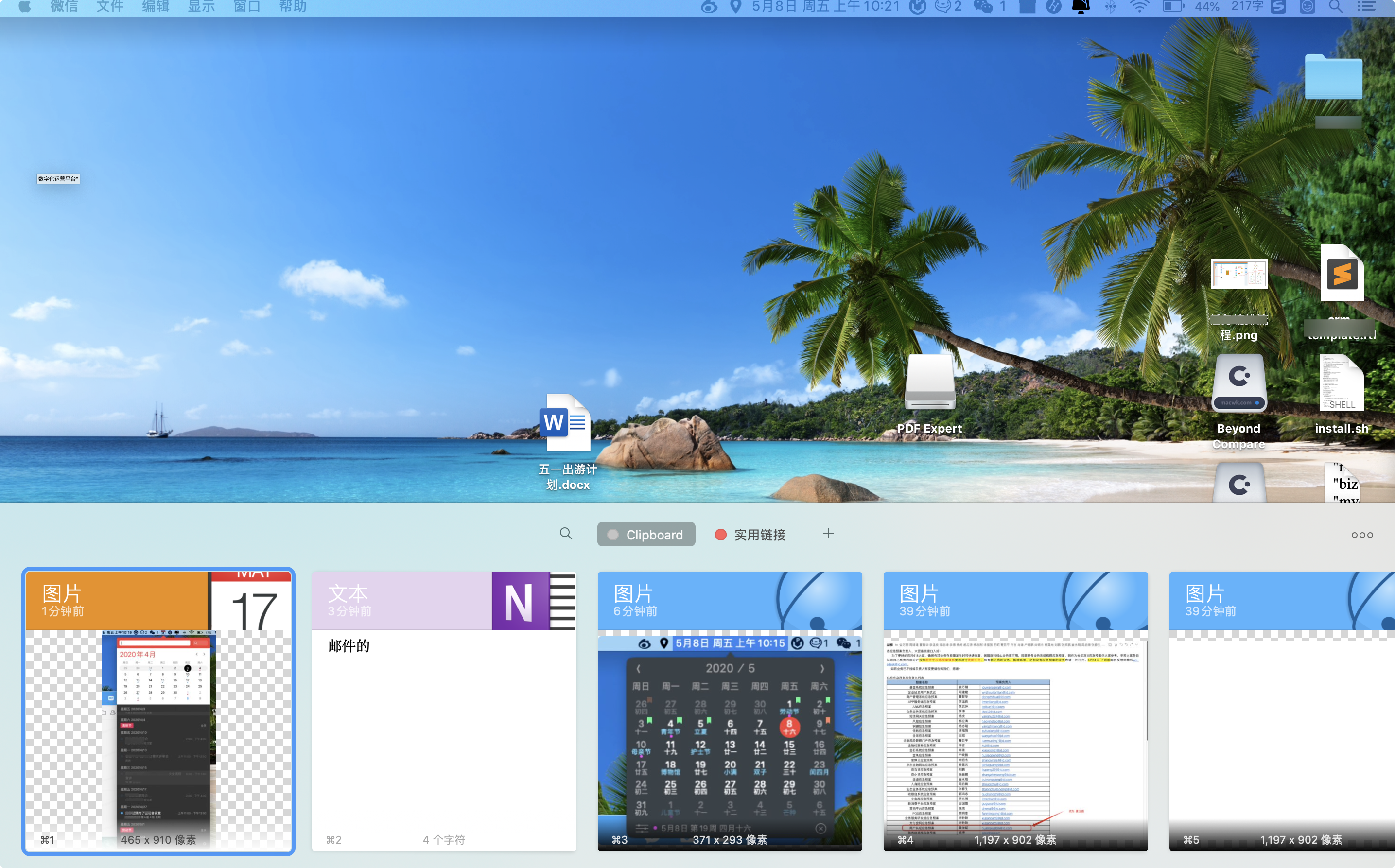Choose the fourth clip with spreadsheet table

pos(1015,711)
